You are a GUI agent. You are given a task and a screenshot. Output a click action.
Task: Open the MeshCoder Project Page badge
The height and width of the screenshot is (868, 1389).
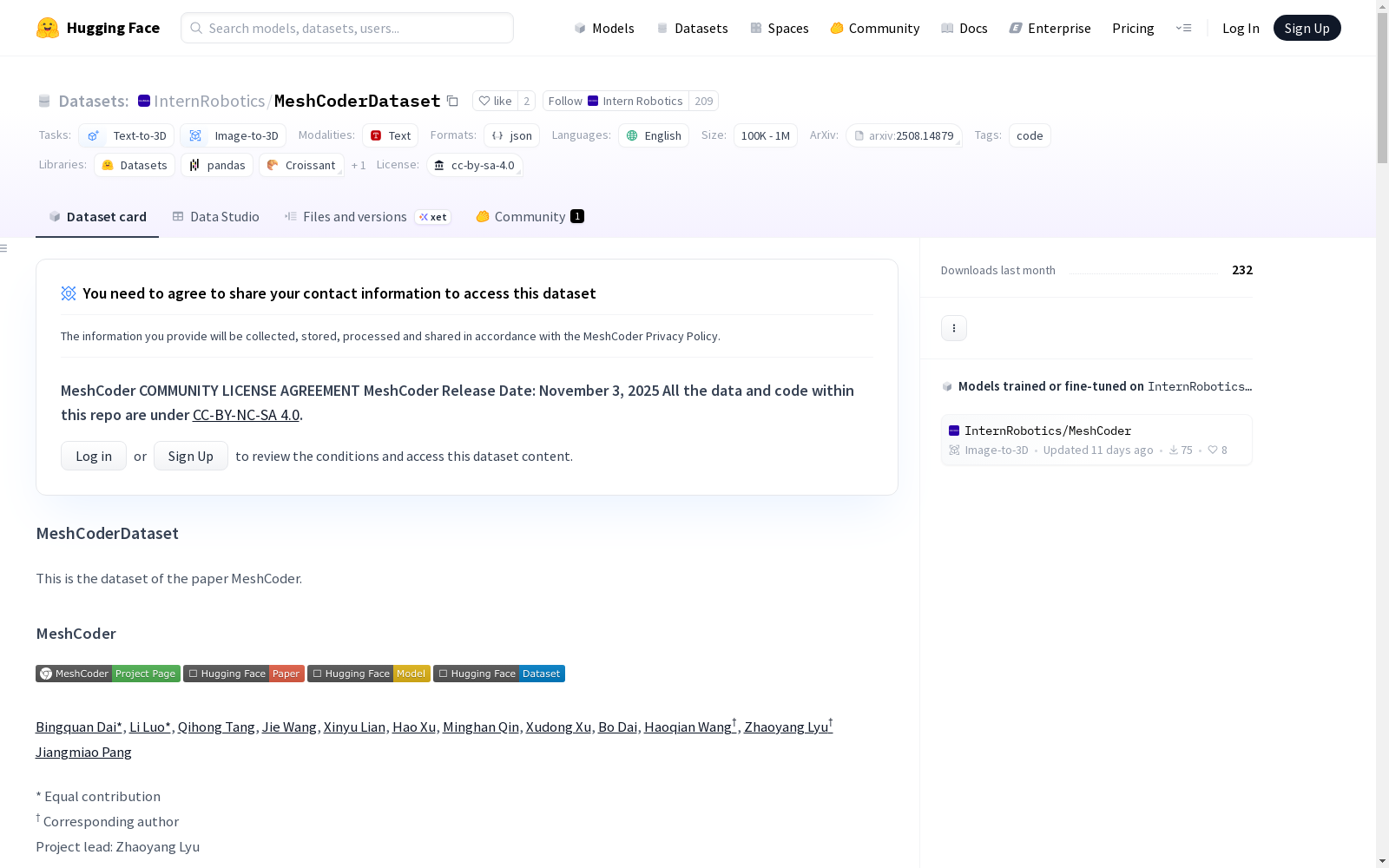coord(108,674)
